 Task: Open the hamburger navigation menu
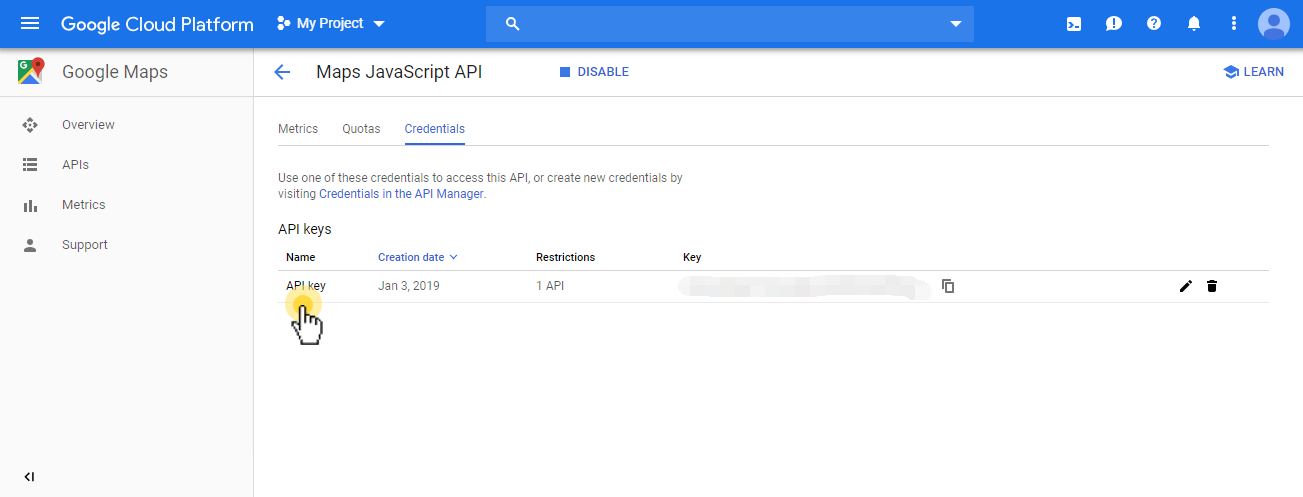click(x=30, y=24)
